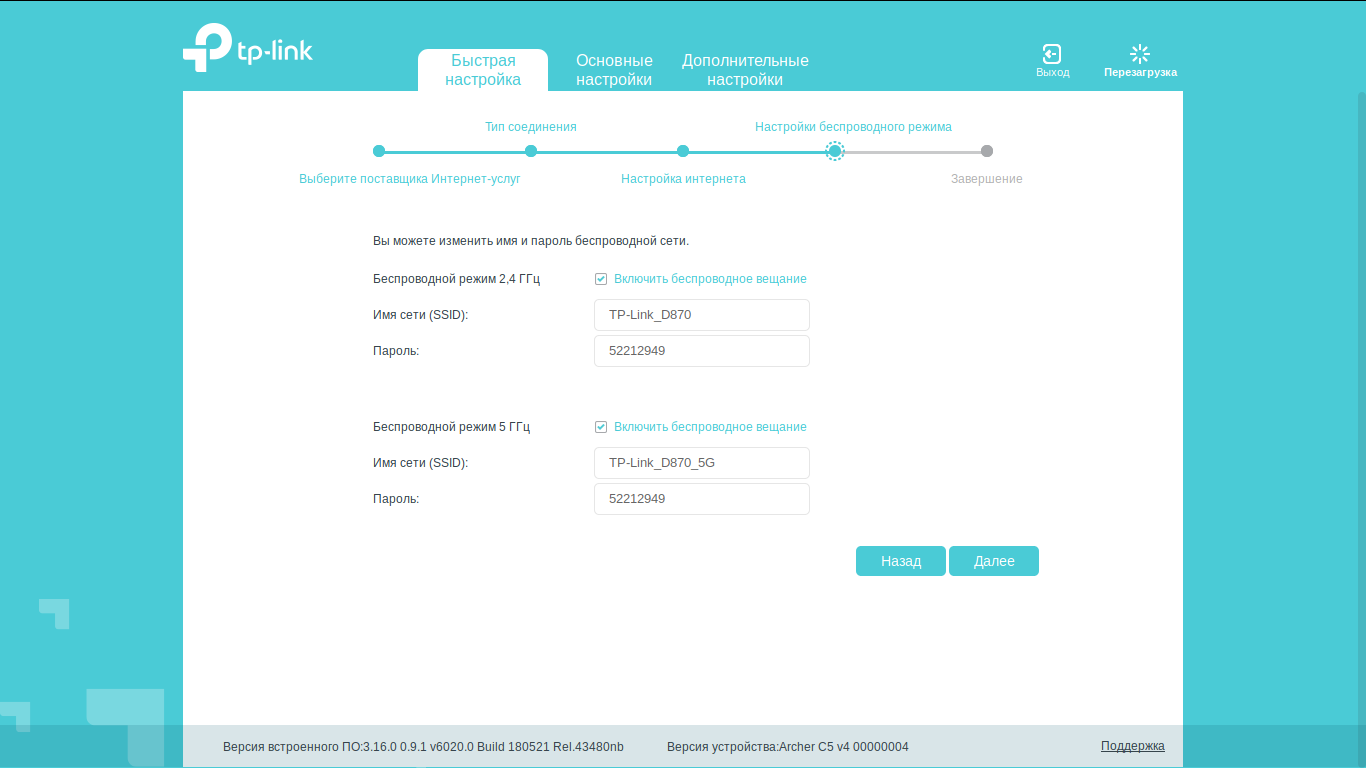1366x768 pixels.
Task: Go to the Дополнительные настройки tab
Action: tap(745, 70)
